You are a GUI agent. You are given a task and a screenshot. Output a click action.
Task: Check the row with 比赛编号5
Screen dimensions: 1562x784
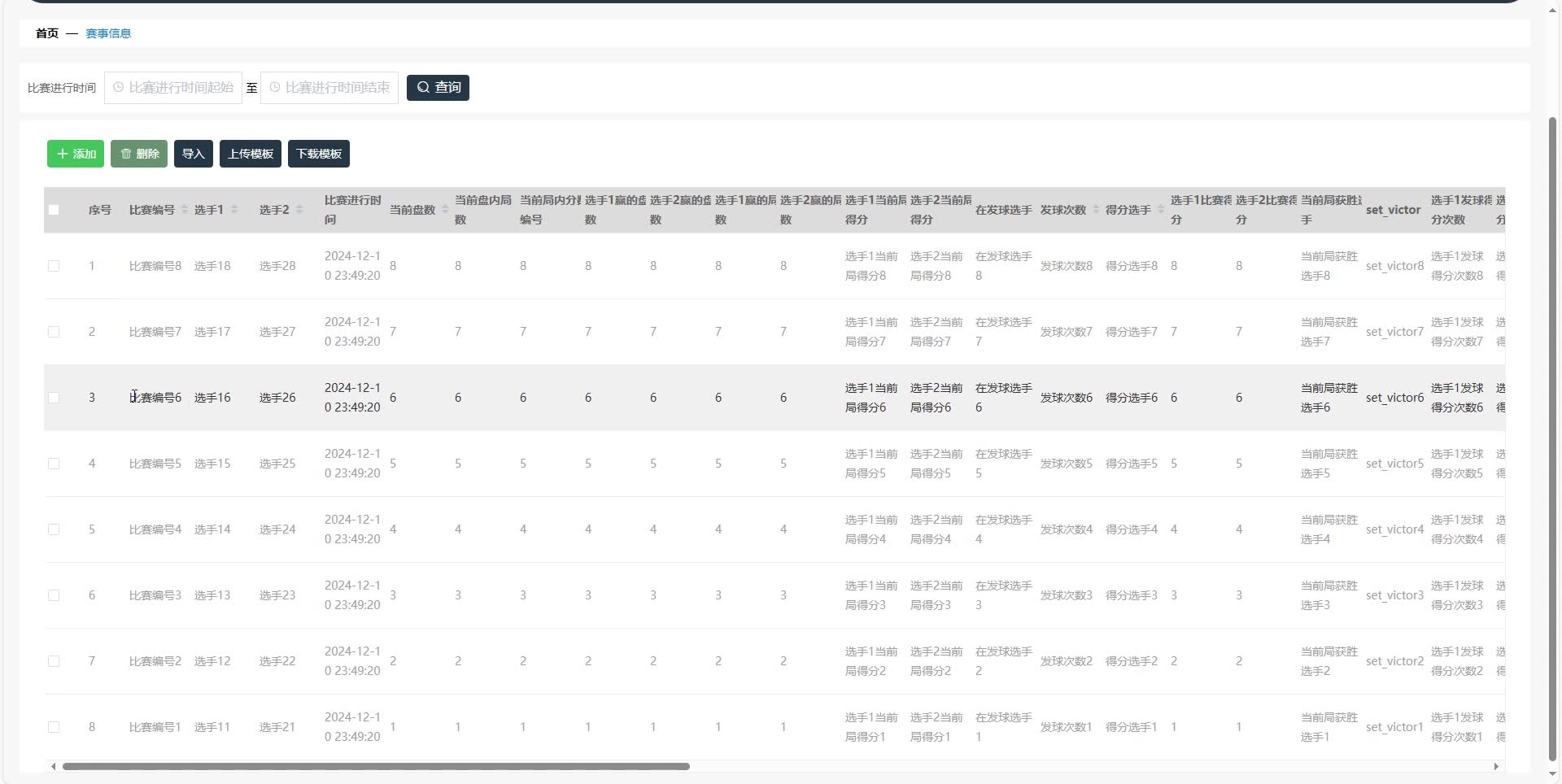pos(54,464)
